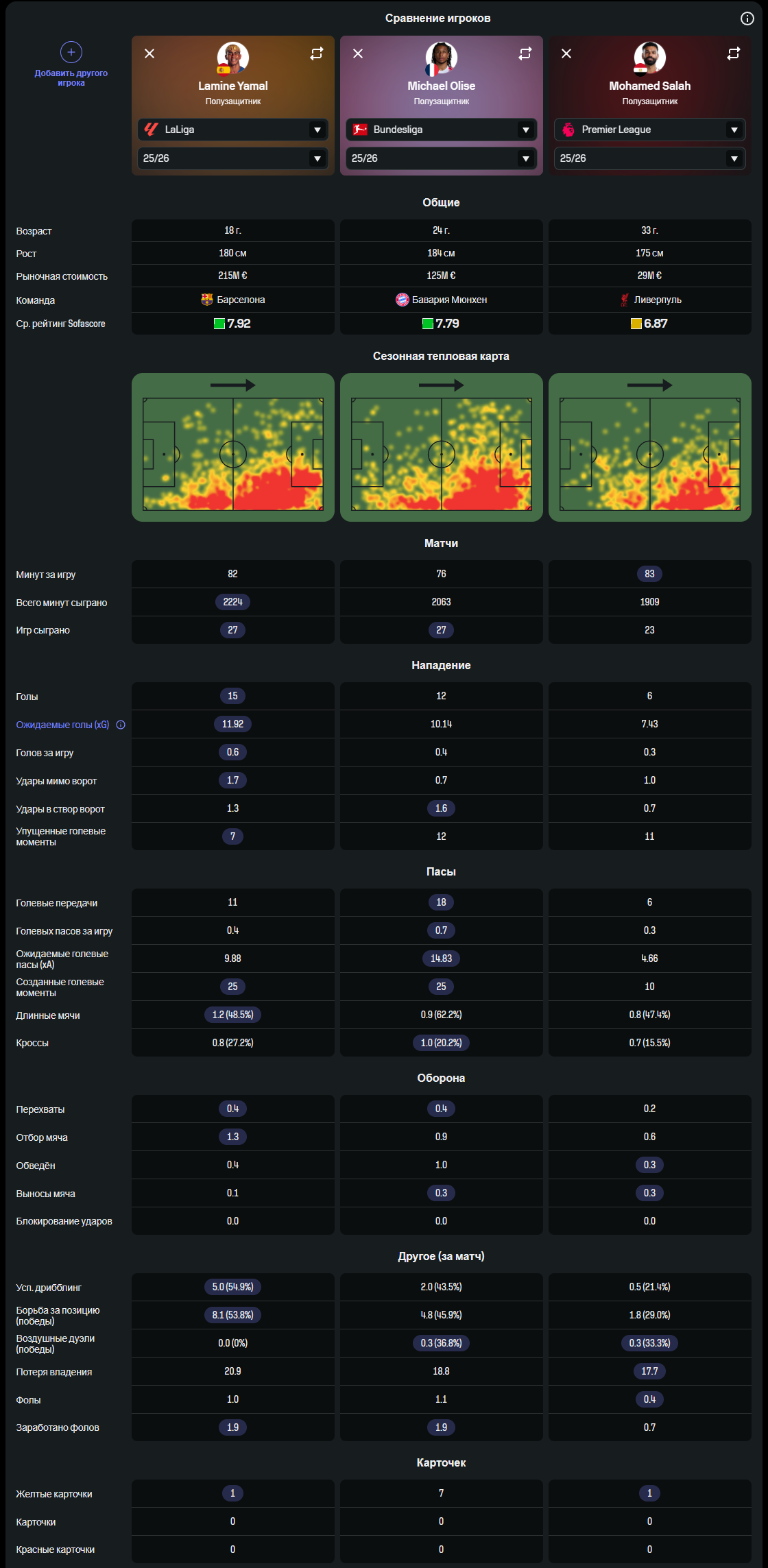
Task: Click Добавить другого игрока link
Action: tap(71, 78)
